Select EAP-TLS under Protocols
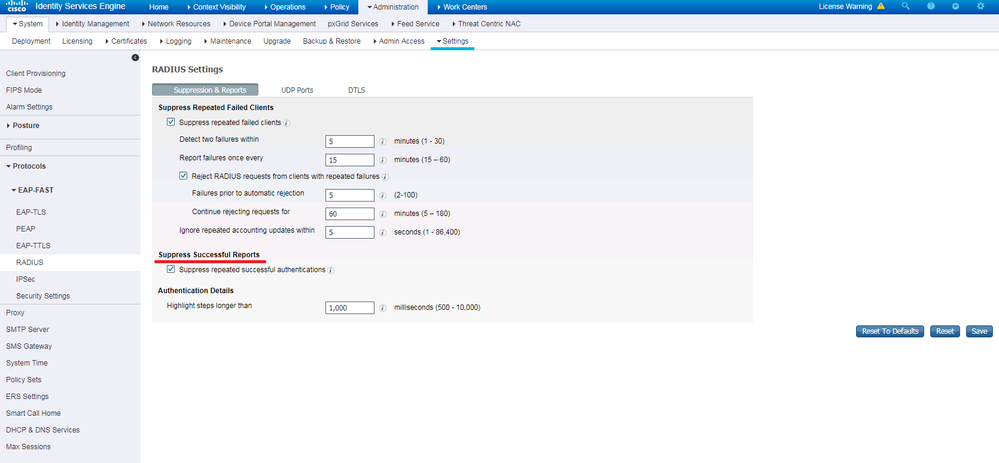The height and width of the screenshot is (463, 999). pos(30,212)
